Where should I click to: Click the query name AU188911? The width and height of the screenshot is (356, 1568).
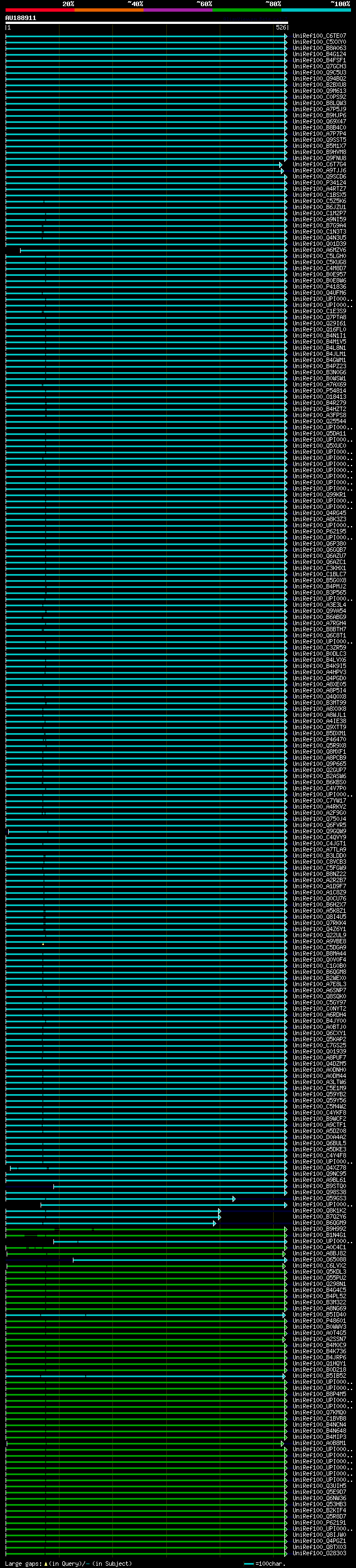click(21, 18)
